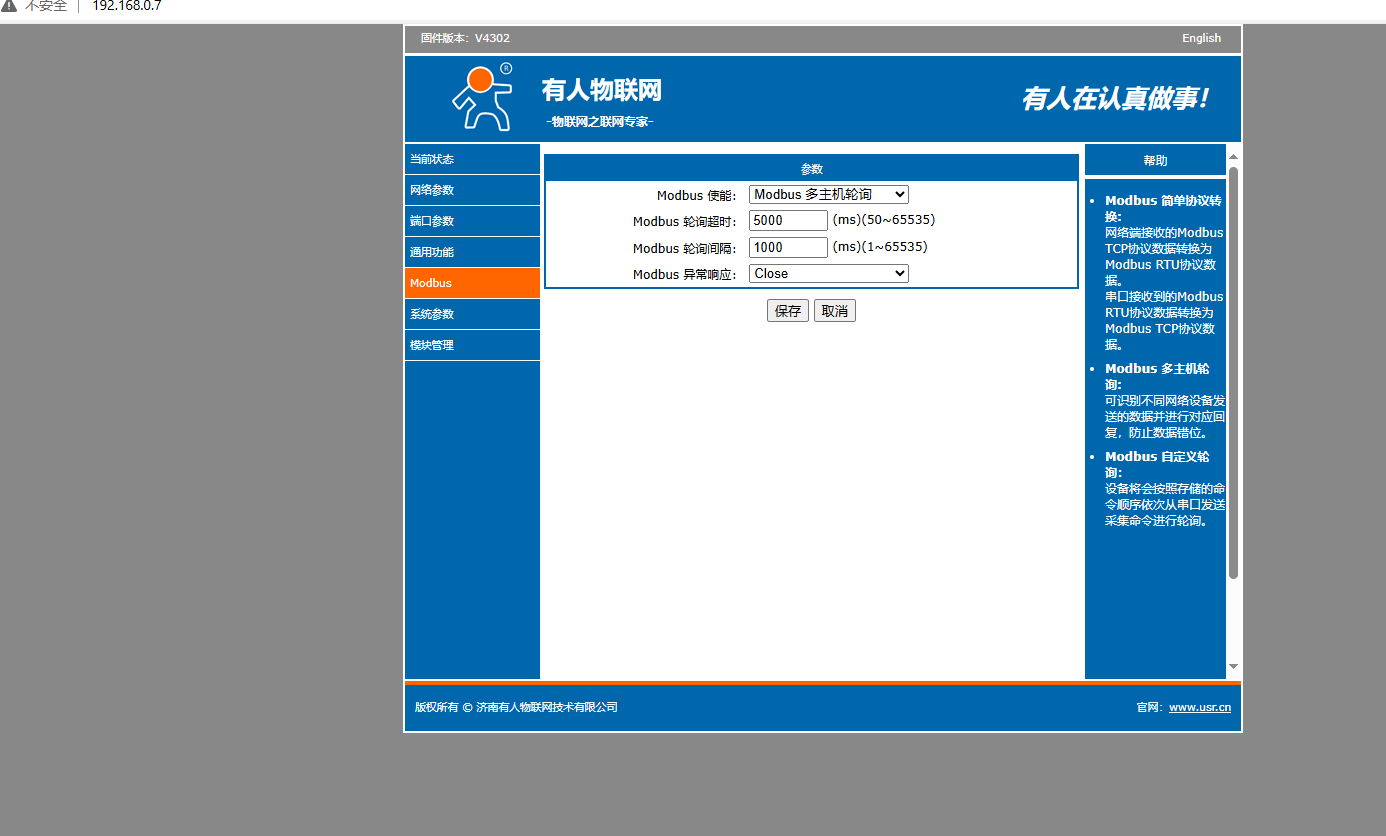Switch language via the English link
The height and width of the screenshot is (836, 1386).
[1201, 38]
